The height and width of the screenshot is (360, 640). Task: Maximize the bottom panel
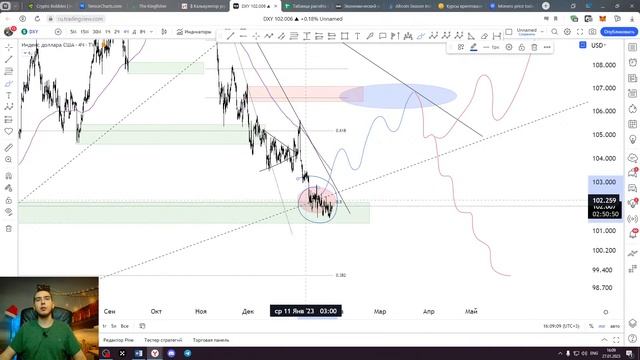(x=616, y=340)
